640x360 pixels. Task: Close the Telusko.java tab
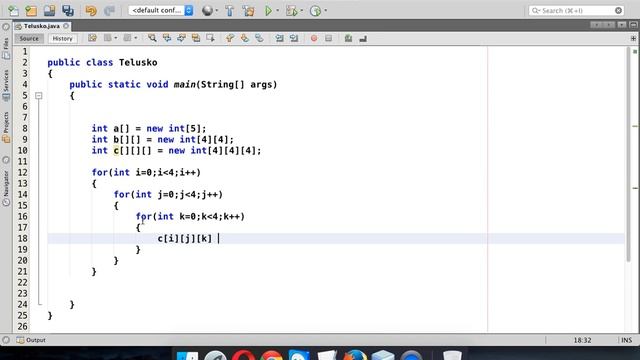pos(66,26)
